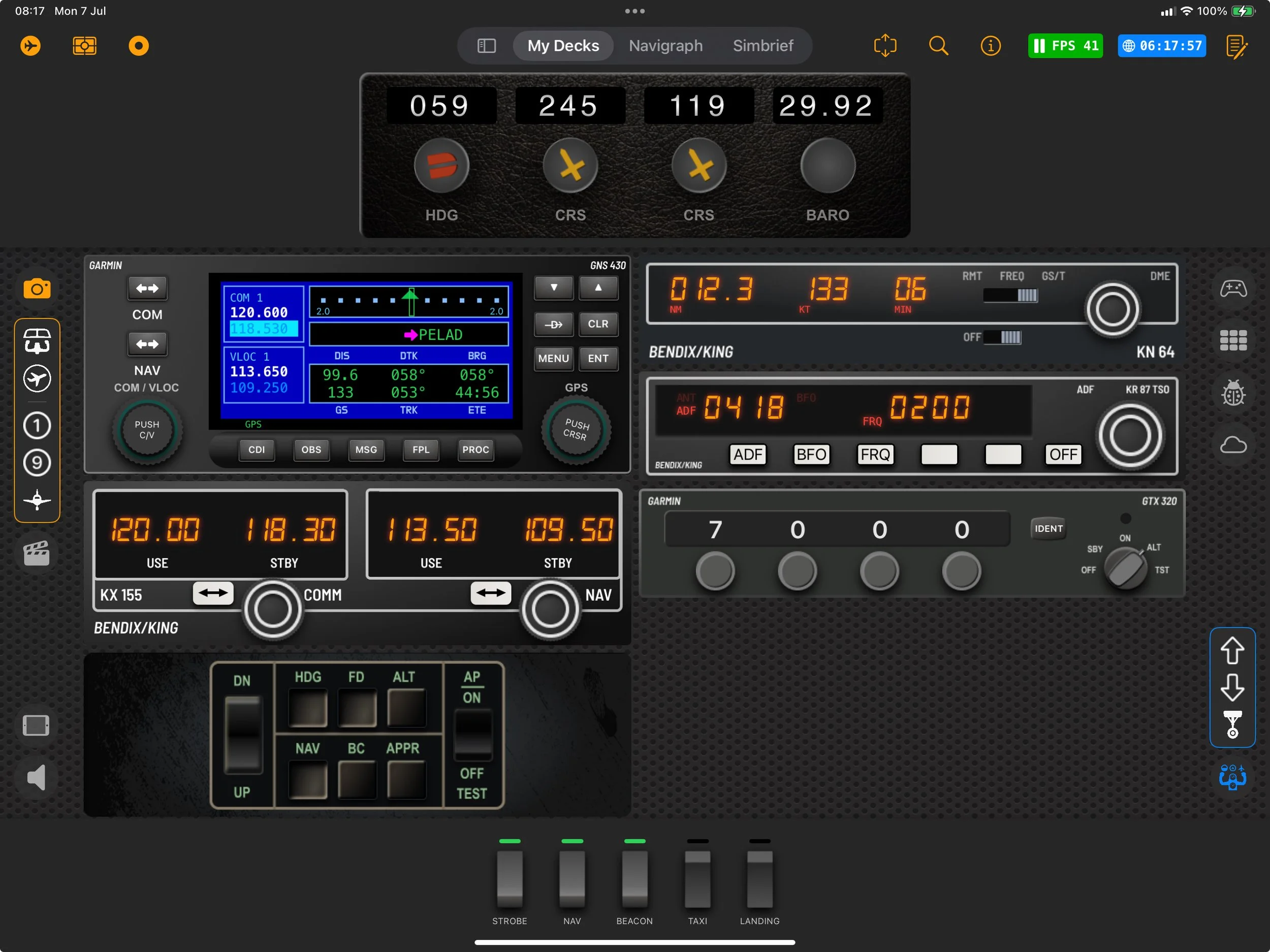Image resolution: width=1270 pixels, height=952 pixels.
Task: Tap the speaker sound icon
Action: pyautogui.click(x=36, y=777)
